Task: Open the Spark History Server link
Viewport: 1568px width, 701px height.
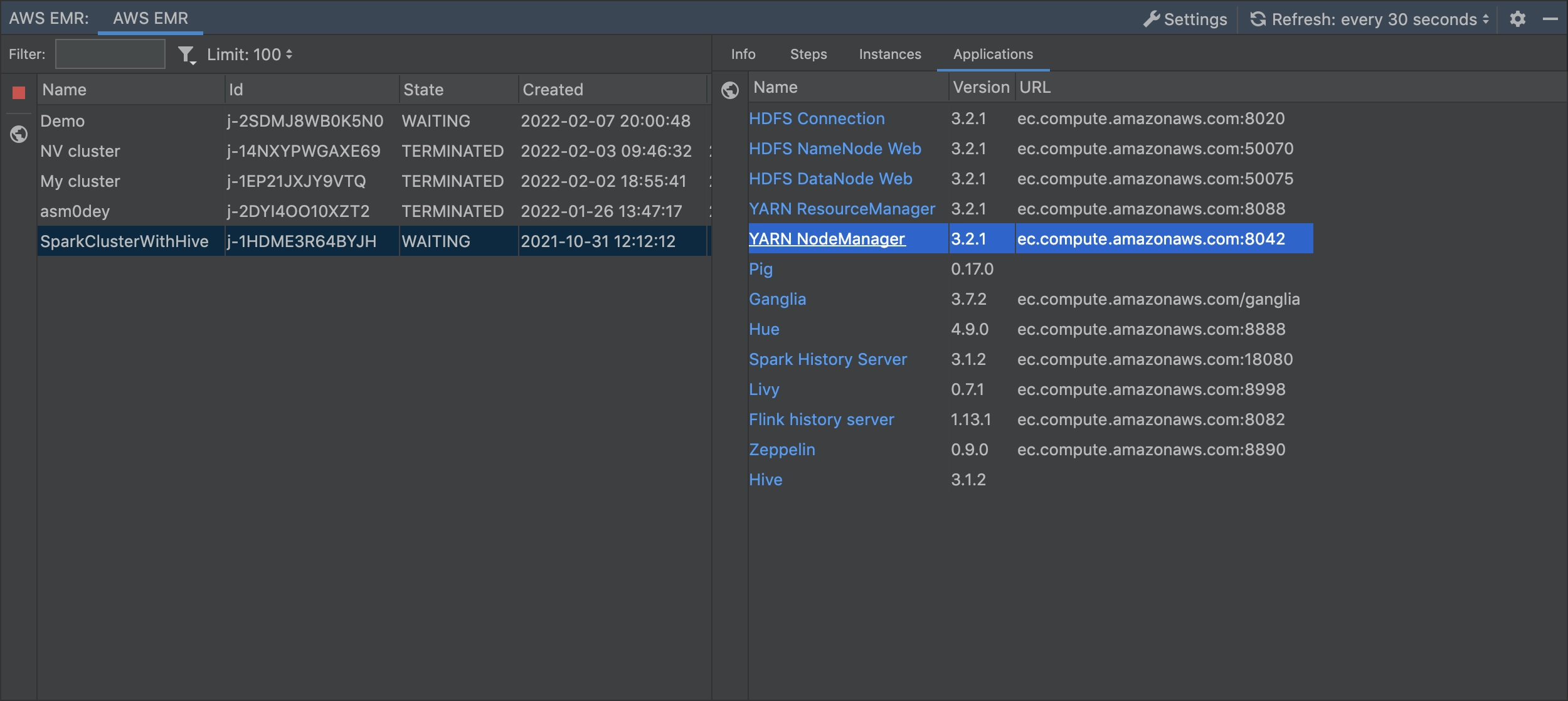Action: point(828,359)
